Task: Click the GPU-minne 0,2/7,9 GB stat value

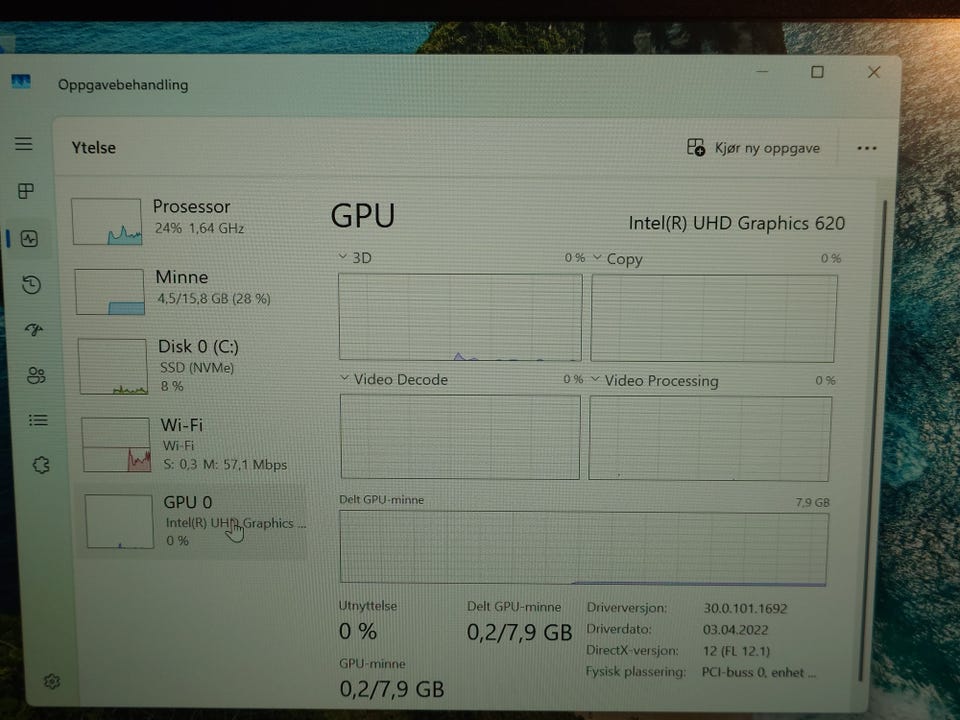Action: click(x=392, y=689)
